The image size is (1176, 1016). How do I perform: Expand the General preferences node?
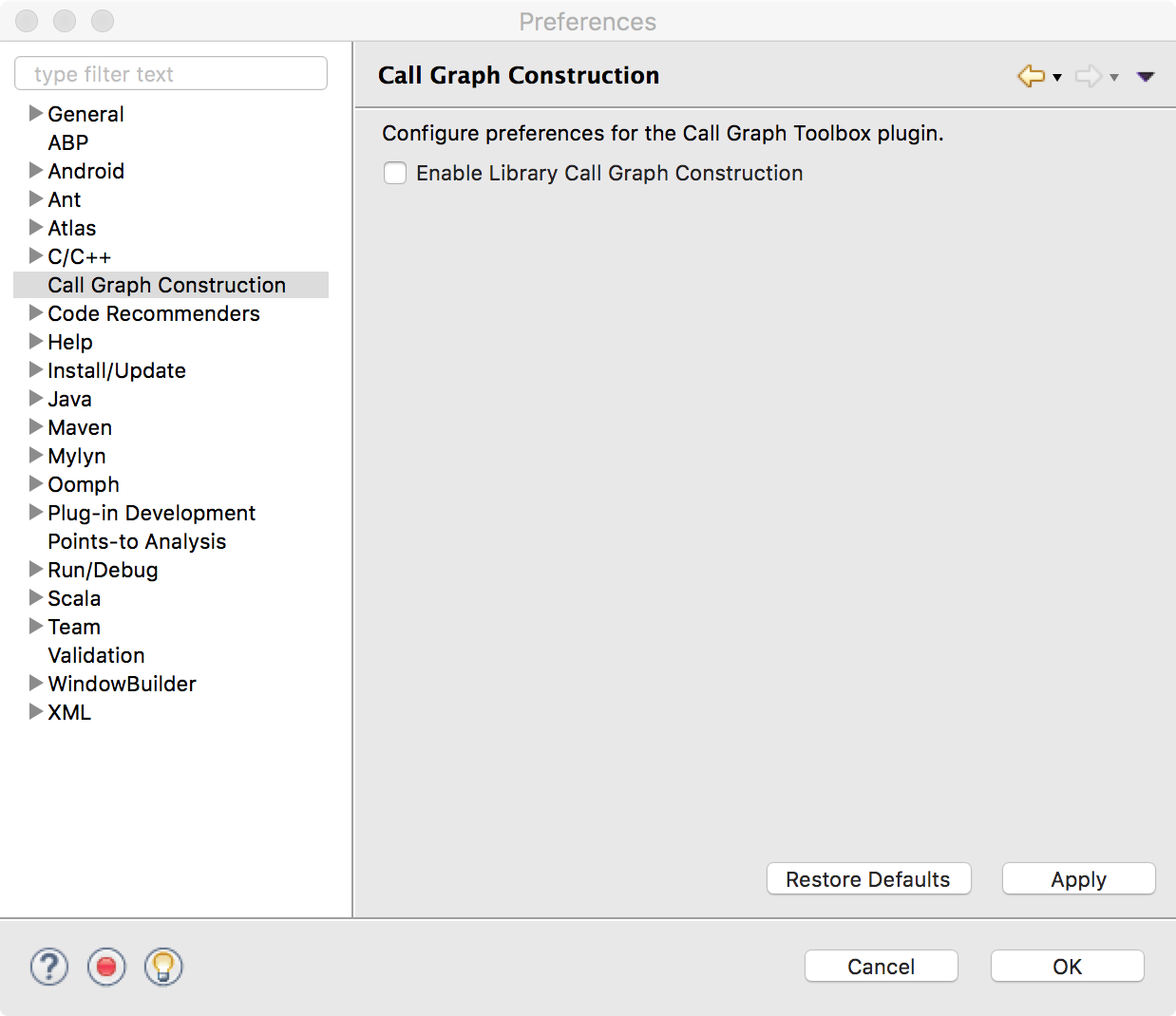point(36,114)
